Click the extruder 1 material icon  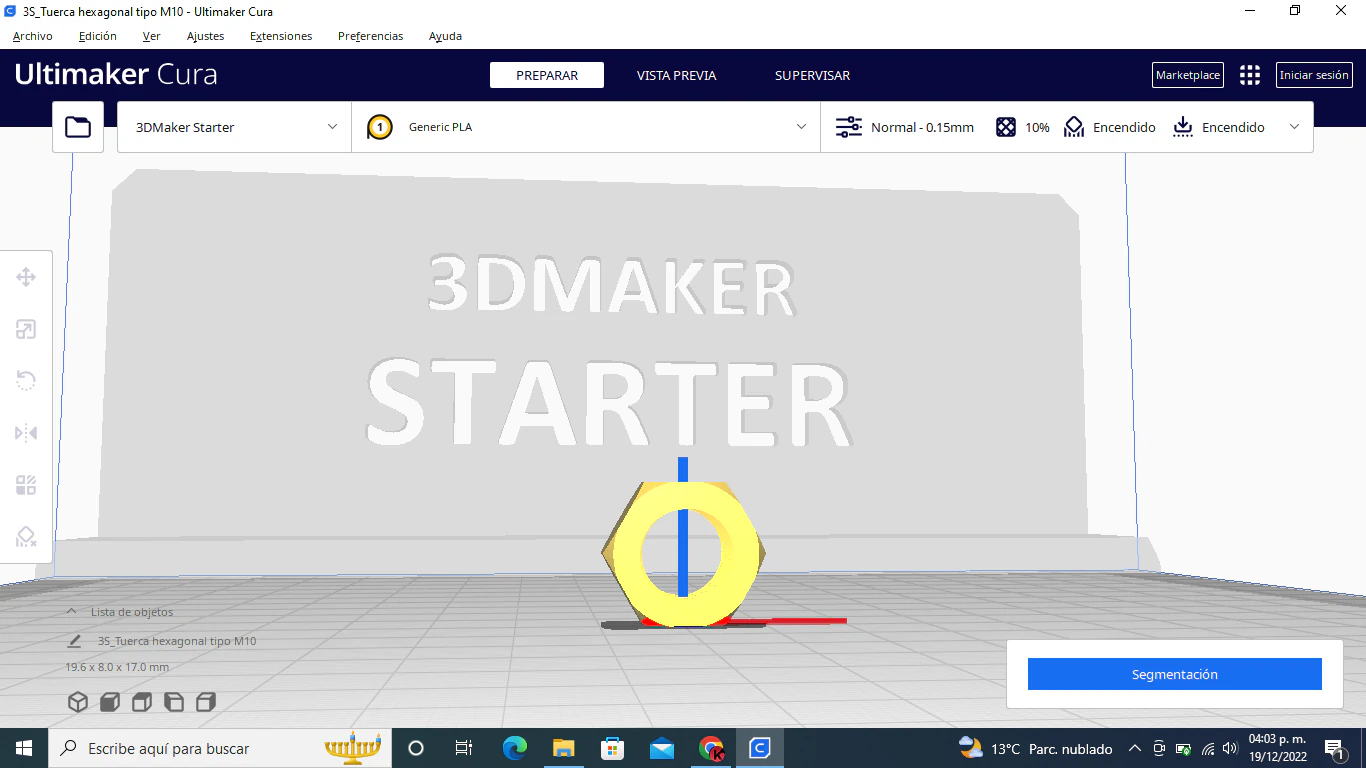[x=380, y=127]
